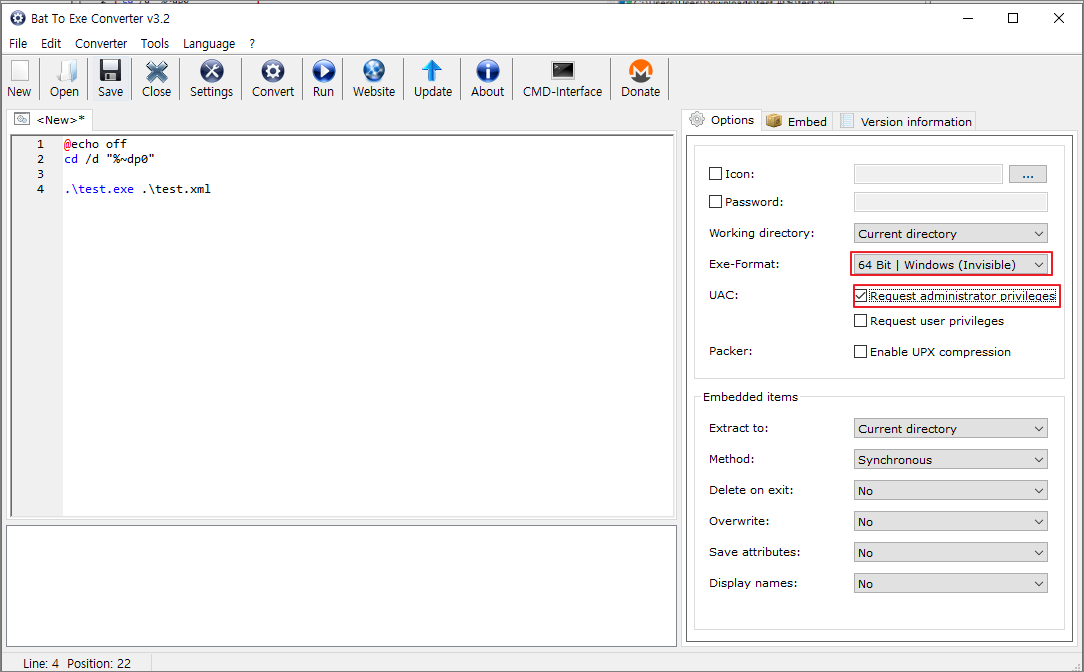
Task: Click the "UAC:" label
Action: pos(723,295)
